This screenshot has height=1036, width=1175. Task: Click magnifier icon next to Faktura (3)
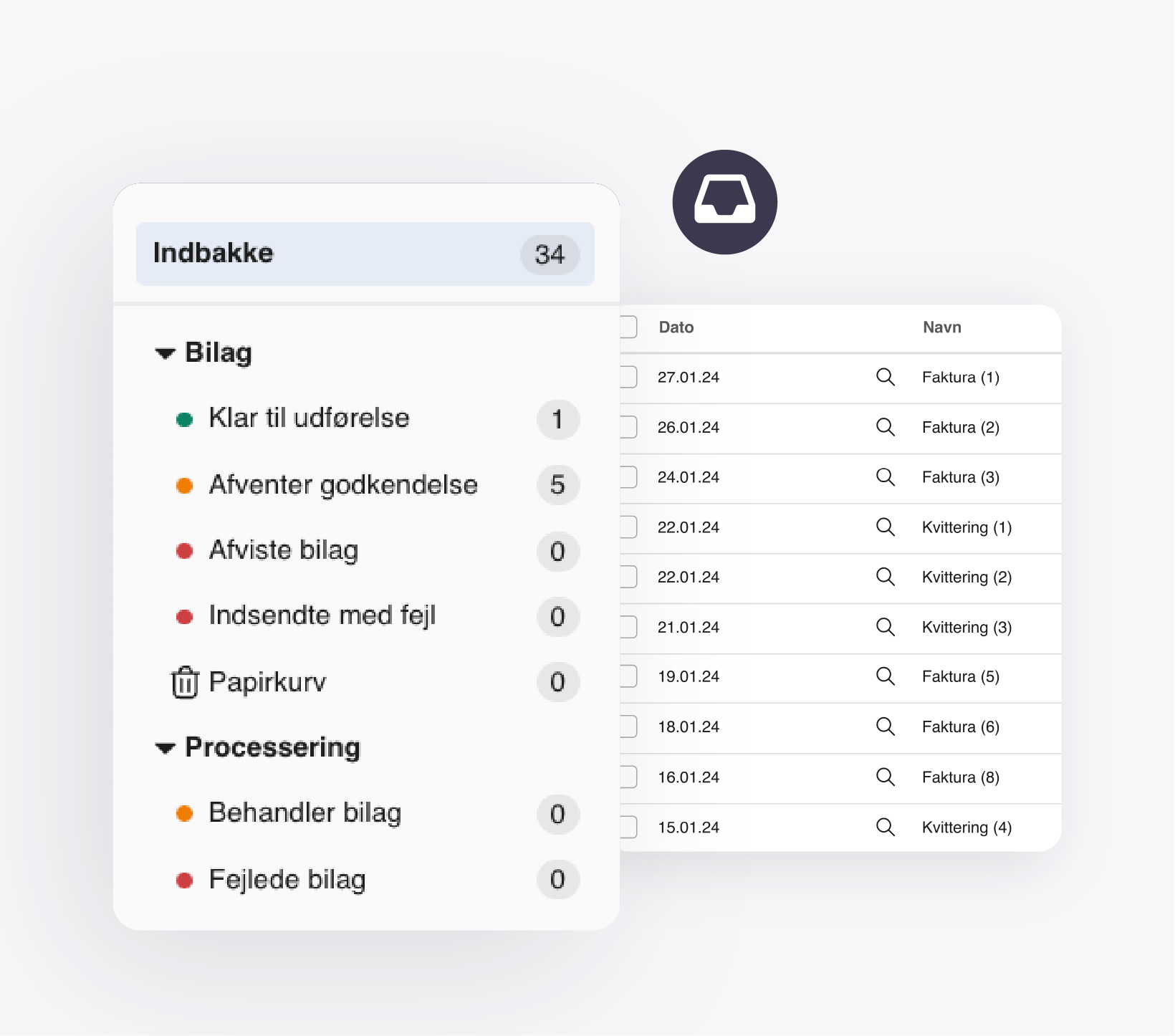pyautogui.click(x=886, y=477)
